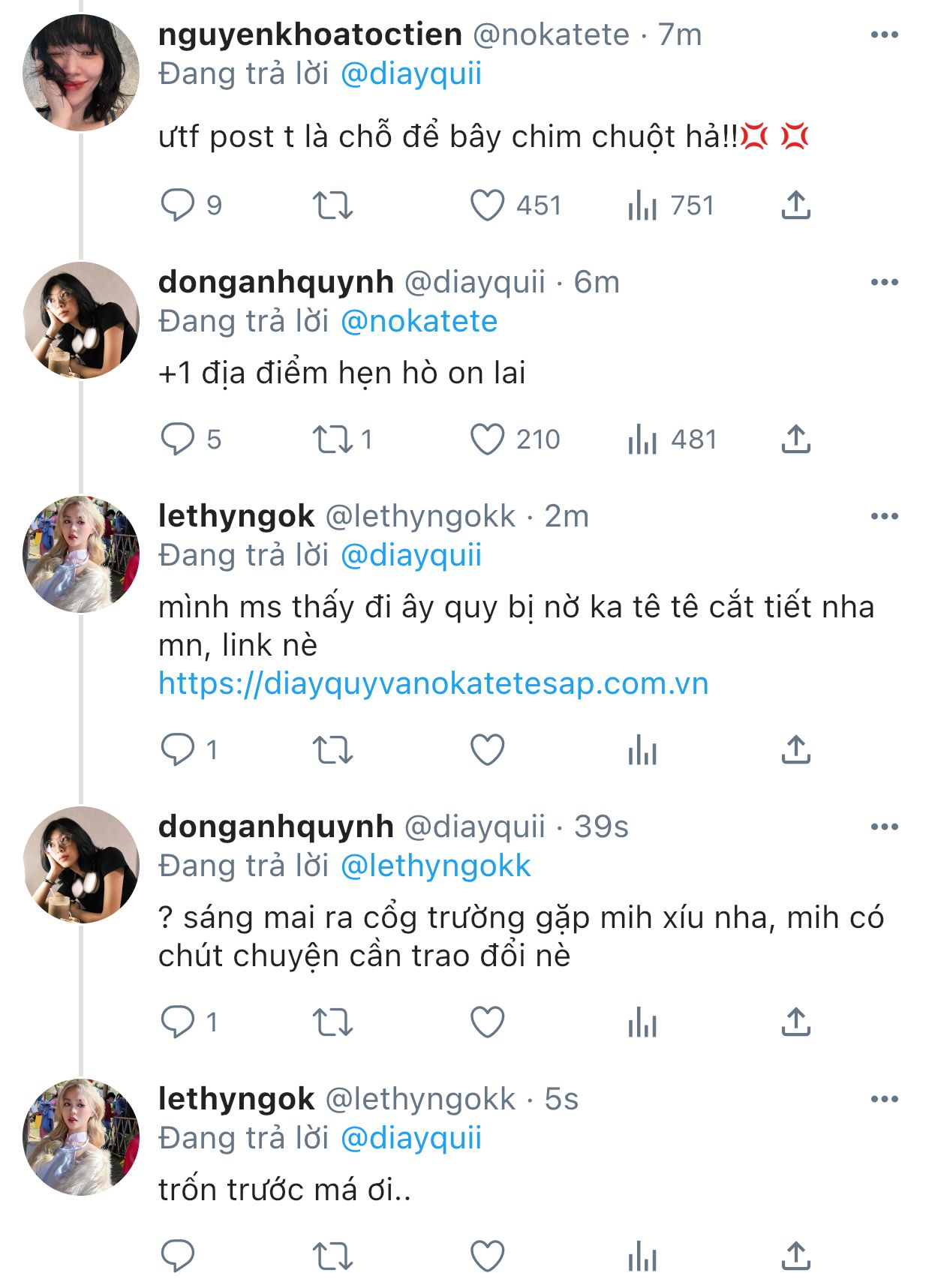The image size is (932, 1288).
Task: Open lethyngok's avatar on the 5s tweet
Action: (x=81, y=1136)
